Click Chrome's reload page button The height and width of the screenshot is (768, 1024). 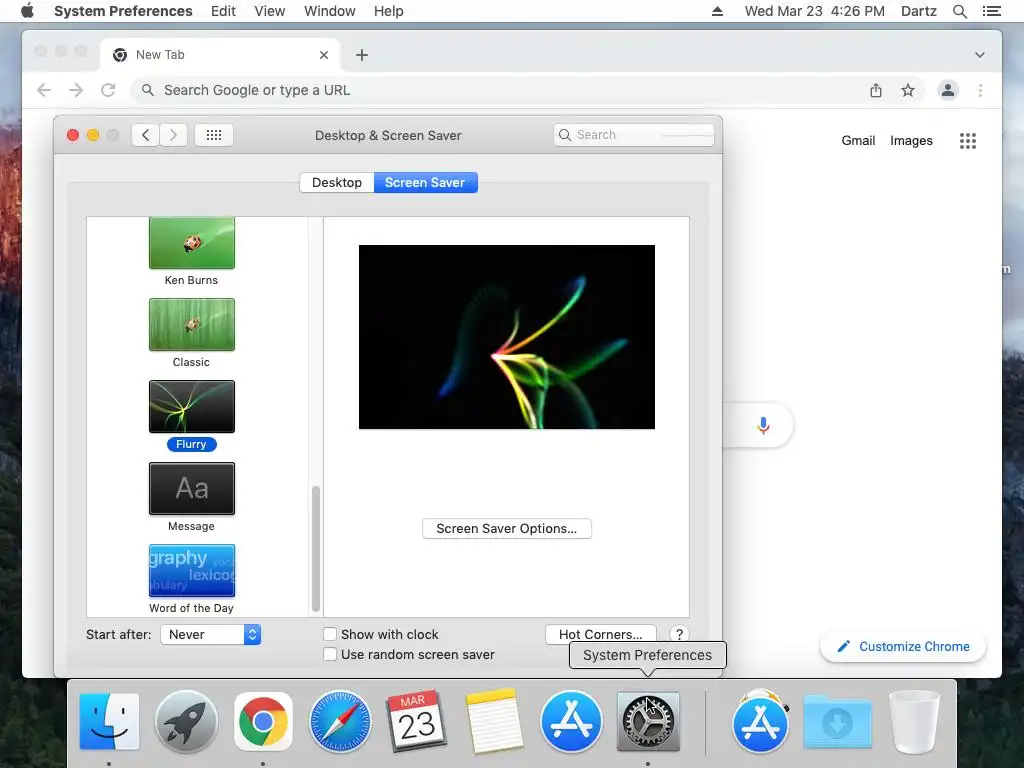[108, 90]
